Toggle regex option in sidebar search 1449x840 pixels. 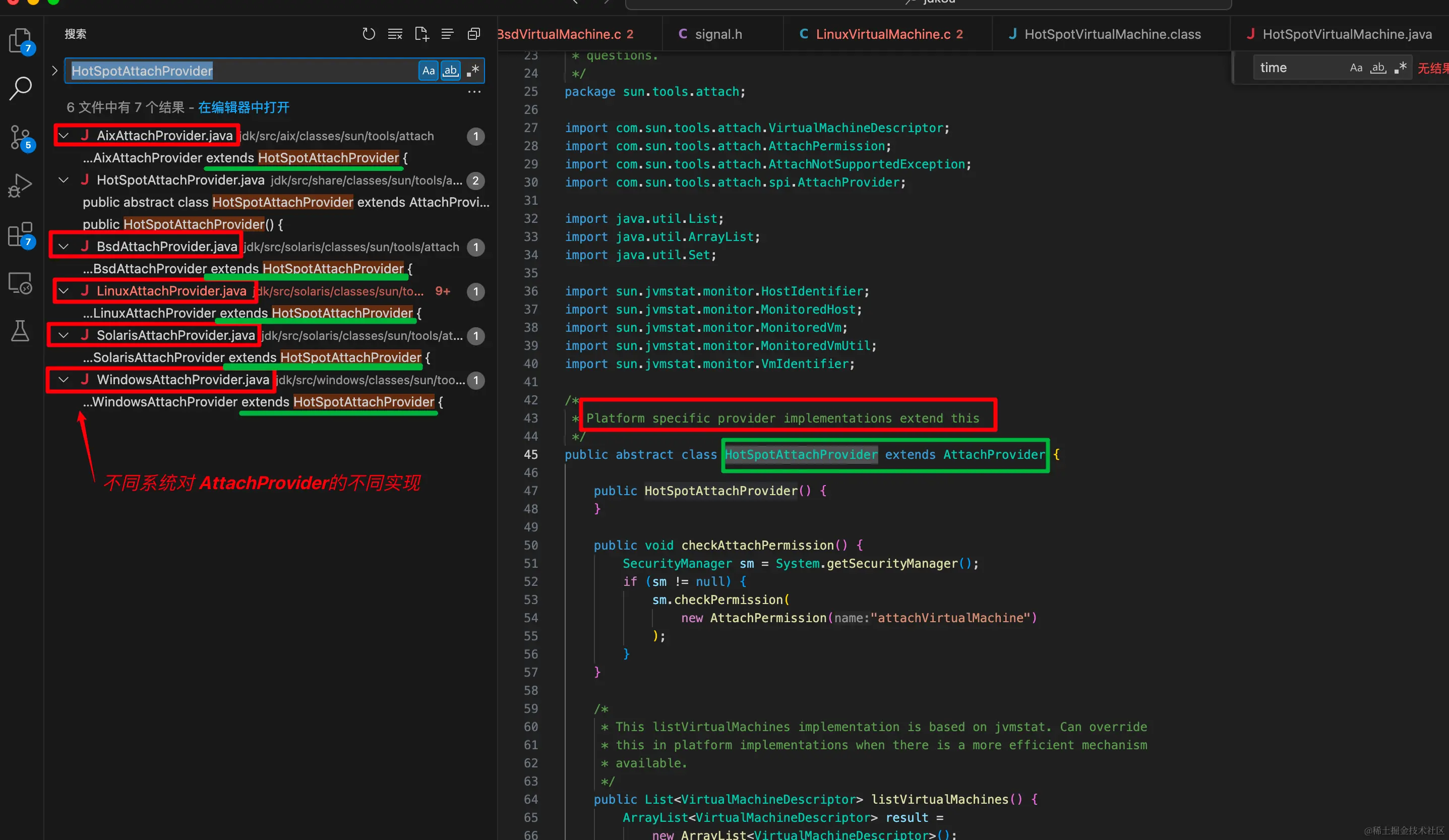[472, 71]
